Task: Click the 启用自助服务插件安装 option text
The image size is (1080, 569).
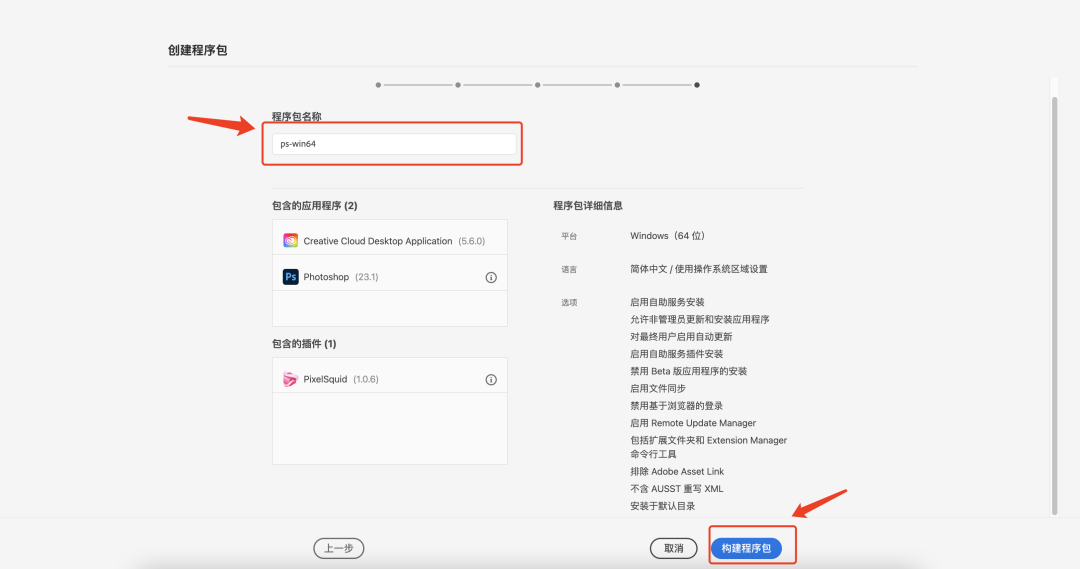Action: coord(676,354)
